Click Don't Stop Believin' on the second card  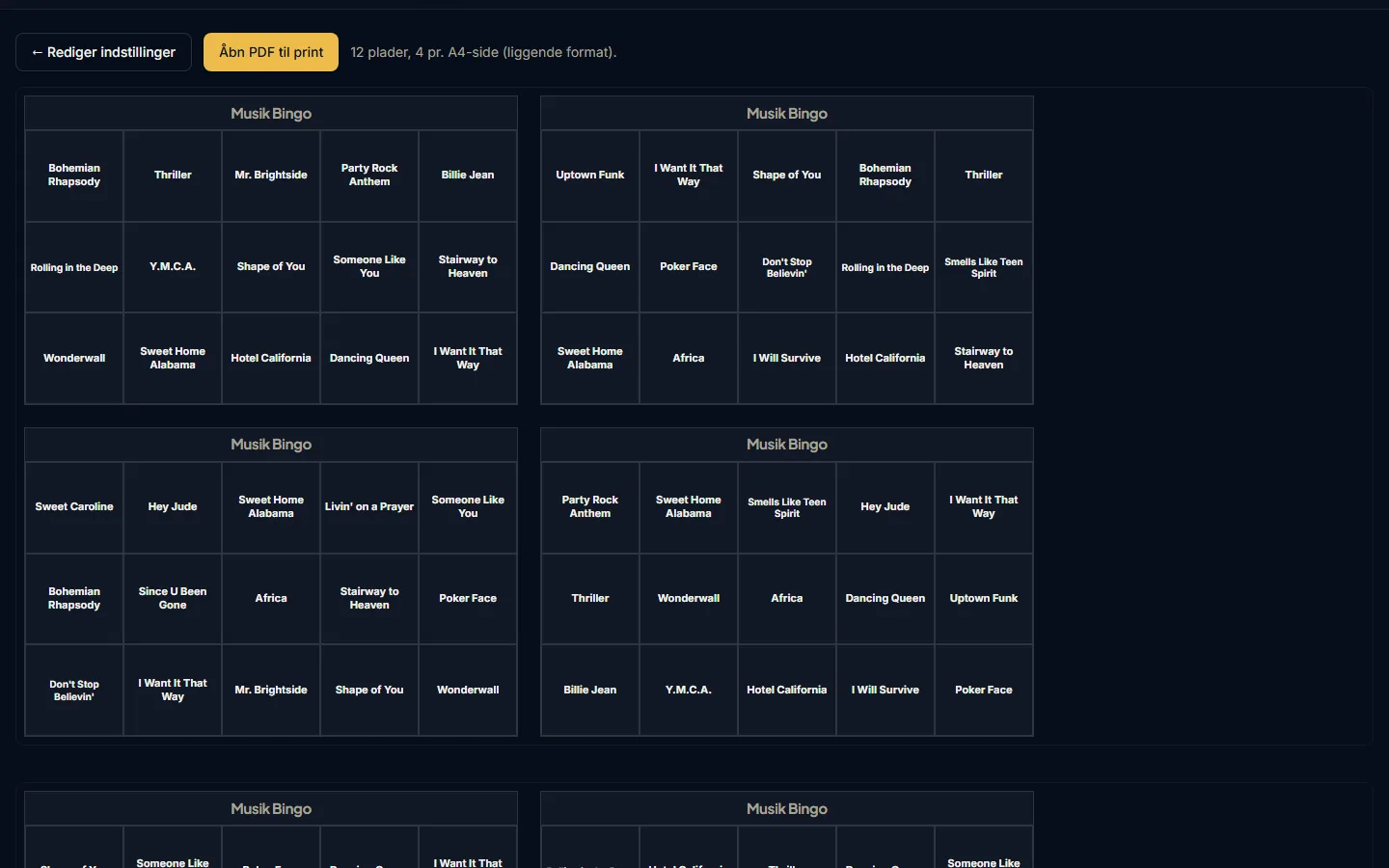[787, 267]
